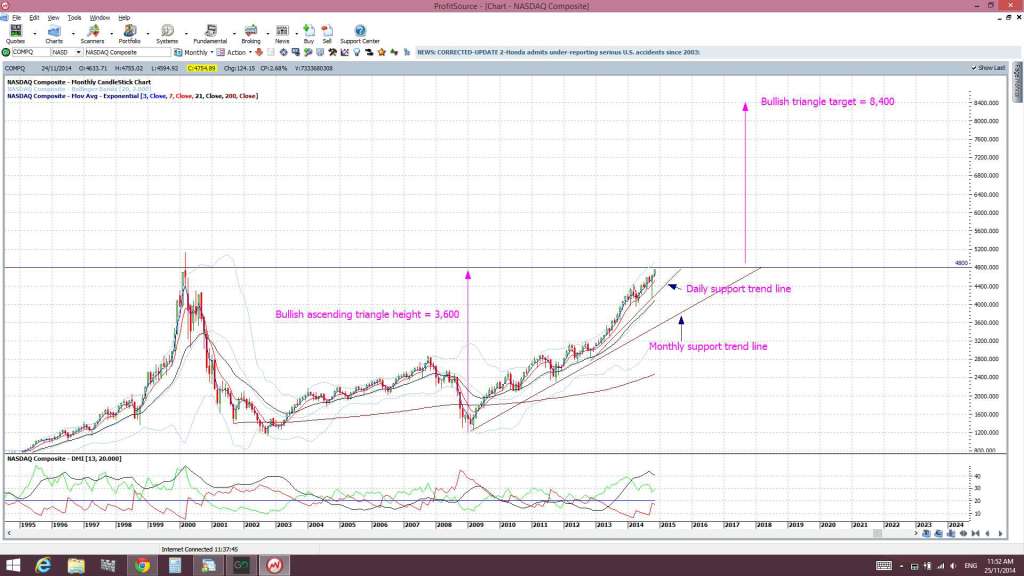Click the taskbar clock showing 11:52 AM
Screen dimensions: 1024x576
[1000, 566]
